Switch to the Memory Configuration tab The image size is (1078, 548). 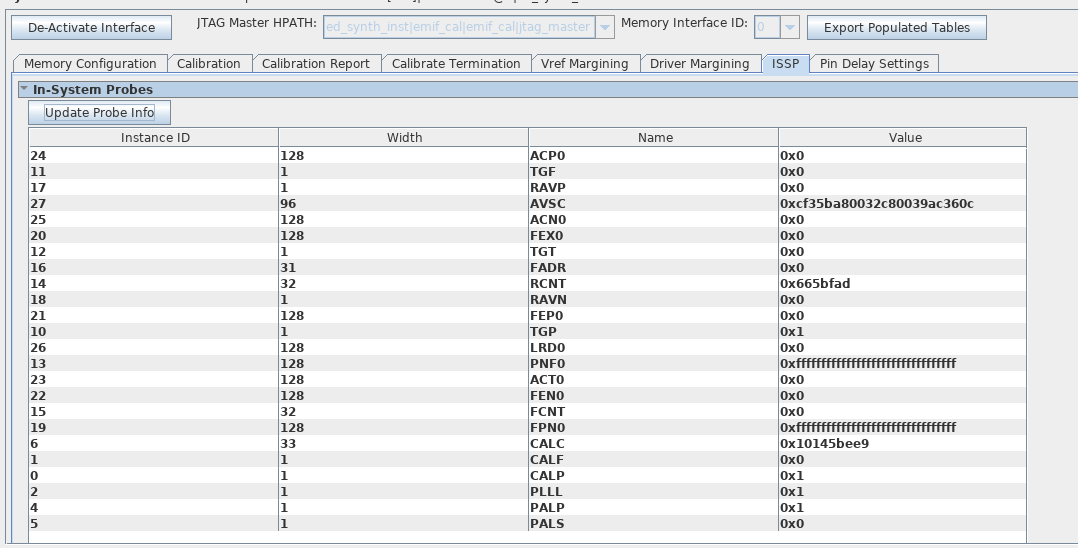pos(90,64)
